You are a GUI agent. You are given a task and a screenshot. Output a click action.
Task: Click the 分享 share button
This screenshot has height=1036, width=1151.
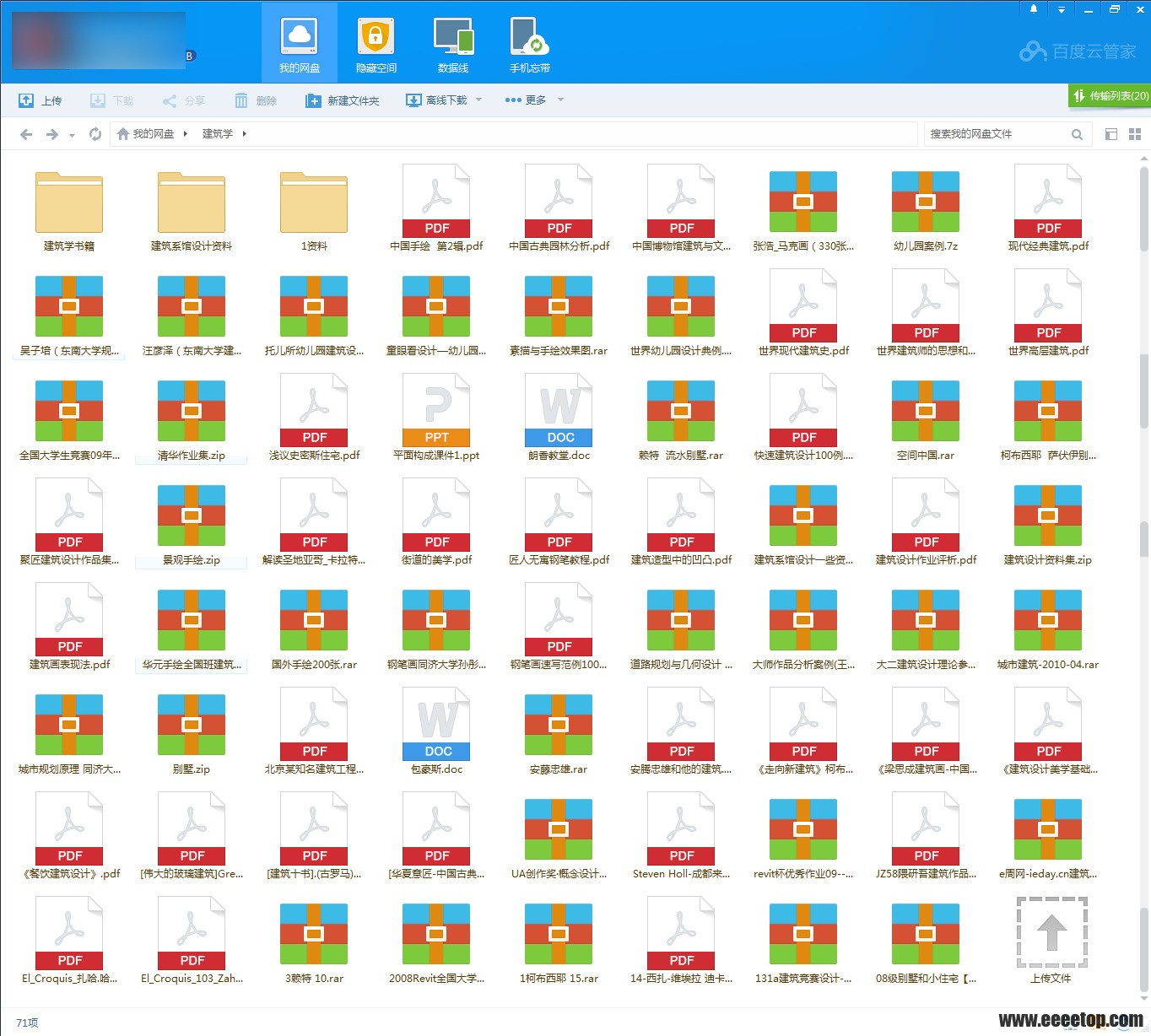coord(184,100)
